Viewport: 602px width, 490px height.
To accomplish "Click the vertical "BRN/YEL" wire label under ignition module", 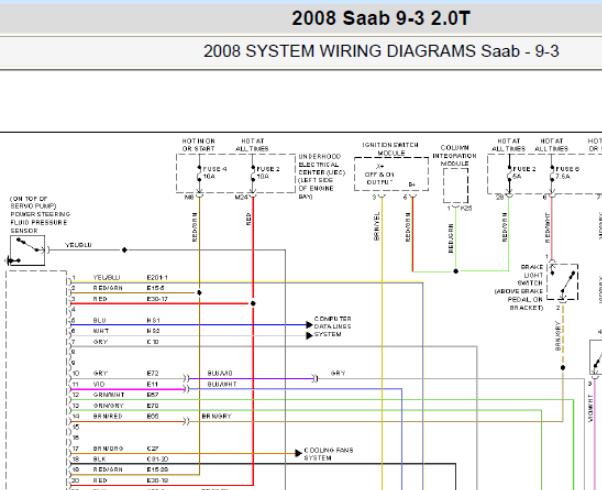I will (376, 226).
